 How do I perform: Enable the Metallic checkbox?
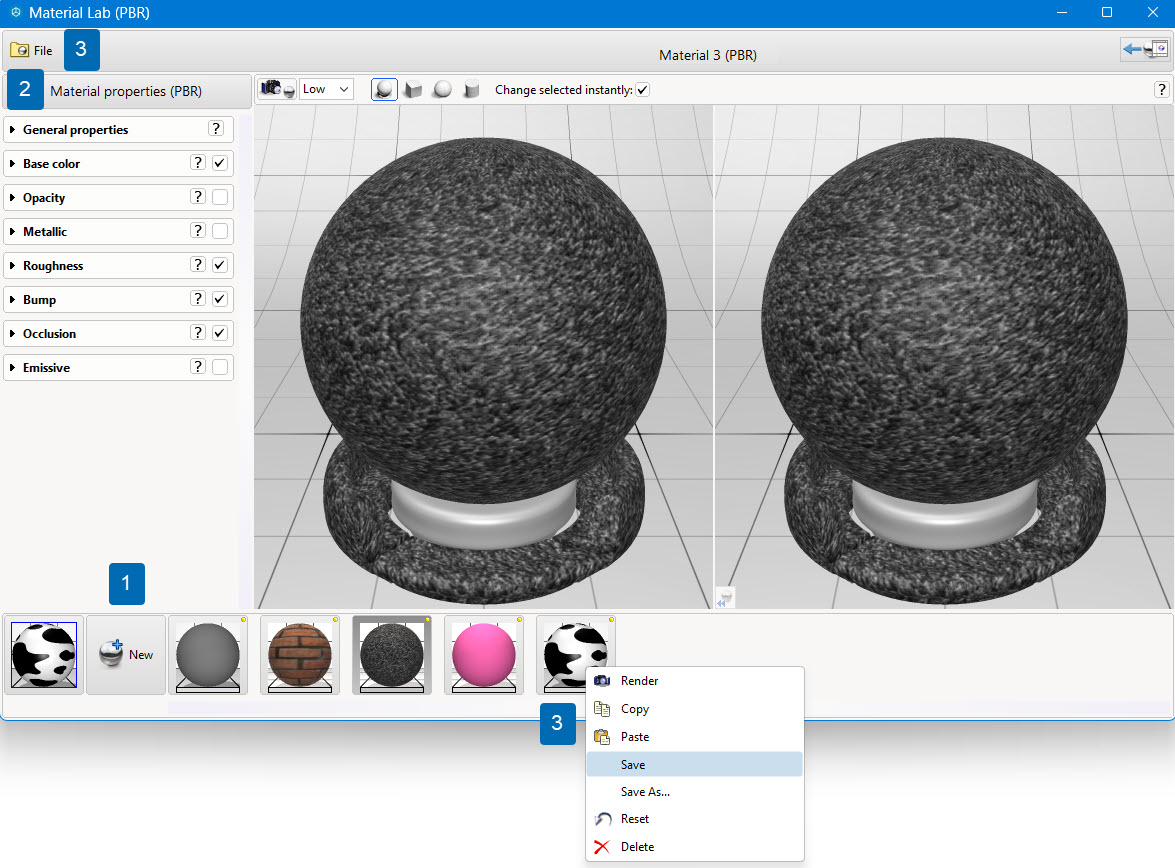[220, 231]
